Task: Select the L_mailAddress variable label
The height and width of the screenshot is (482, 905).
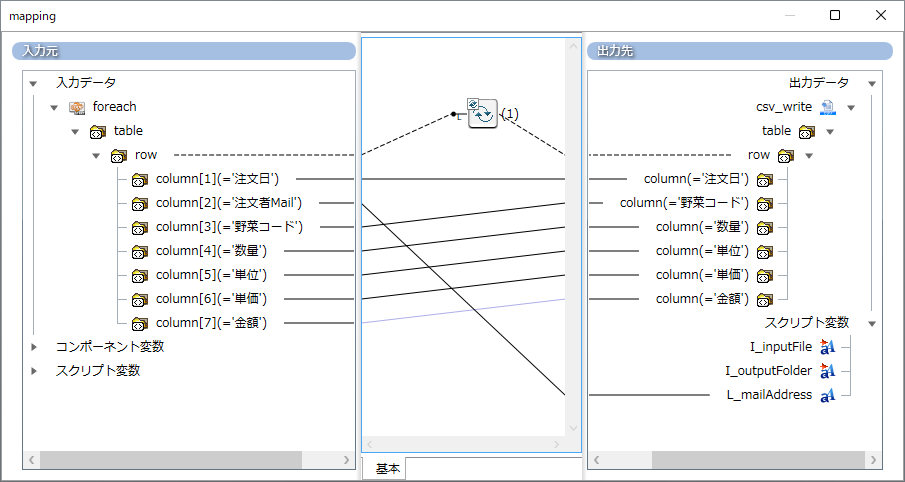Action: (x=769, y=395)
